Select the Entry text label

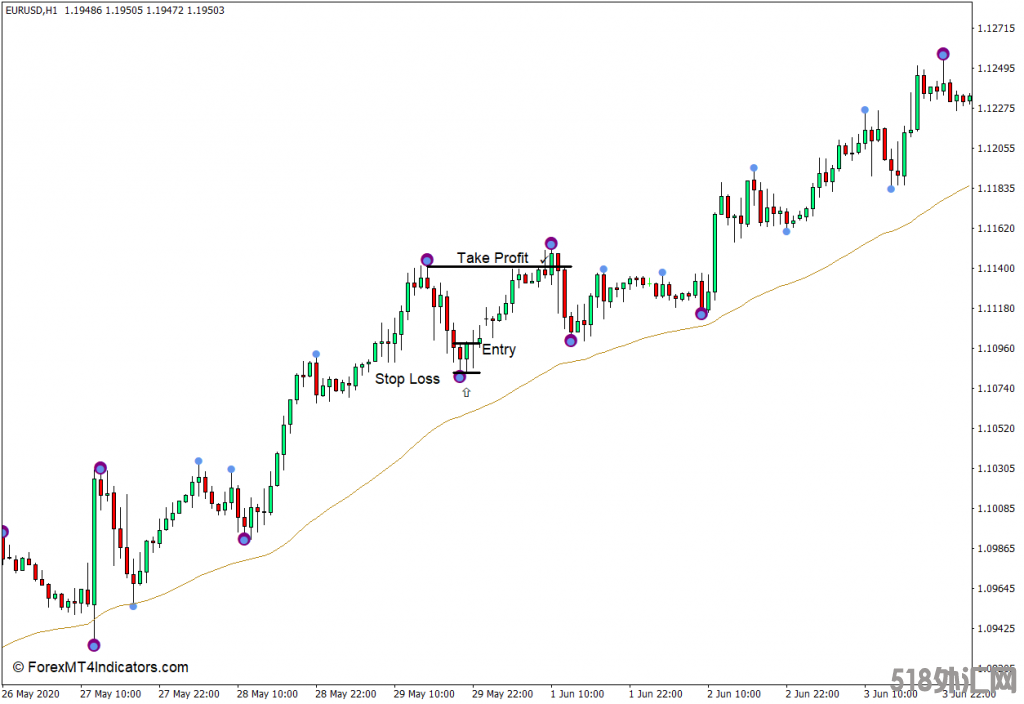[x=499, y=350]
